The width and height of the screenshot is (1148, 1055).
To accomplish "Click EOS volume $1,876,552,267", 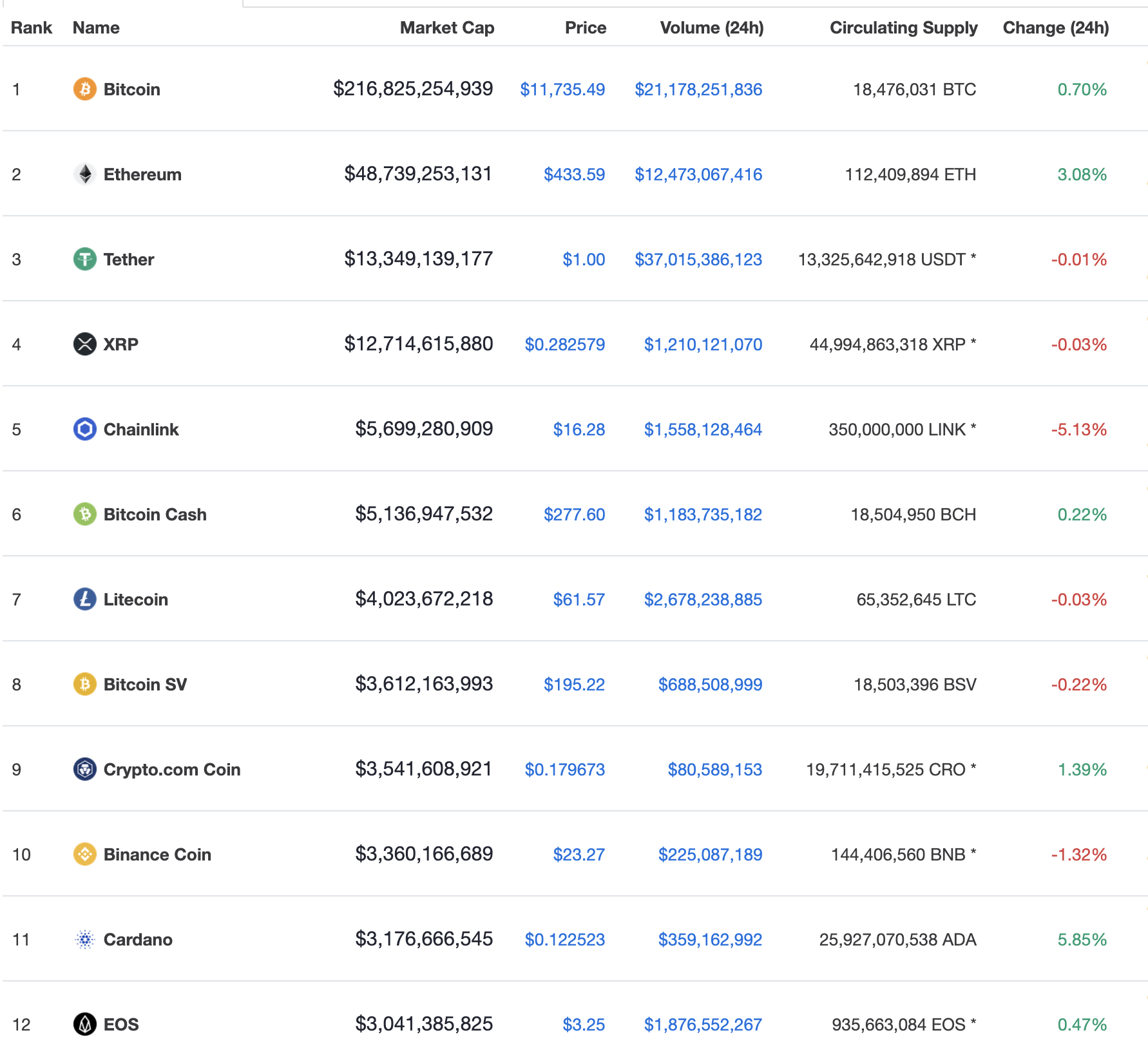I will pyautogui.click(x=703, y=1024).
